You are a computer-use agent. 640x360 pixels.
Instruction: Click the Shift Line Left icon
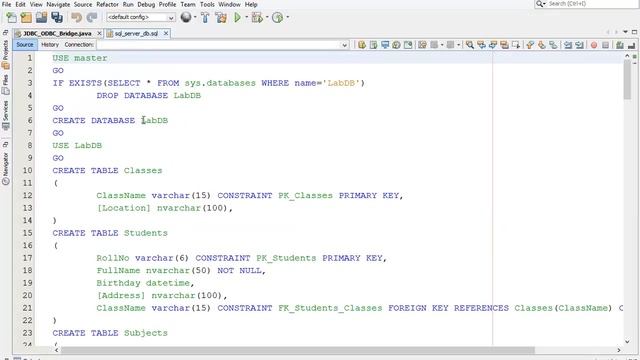coord(568,45)
